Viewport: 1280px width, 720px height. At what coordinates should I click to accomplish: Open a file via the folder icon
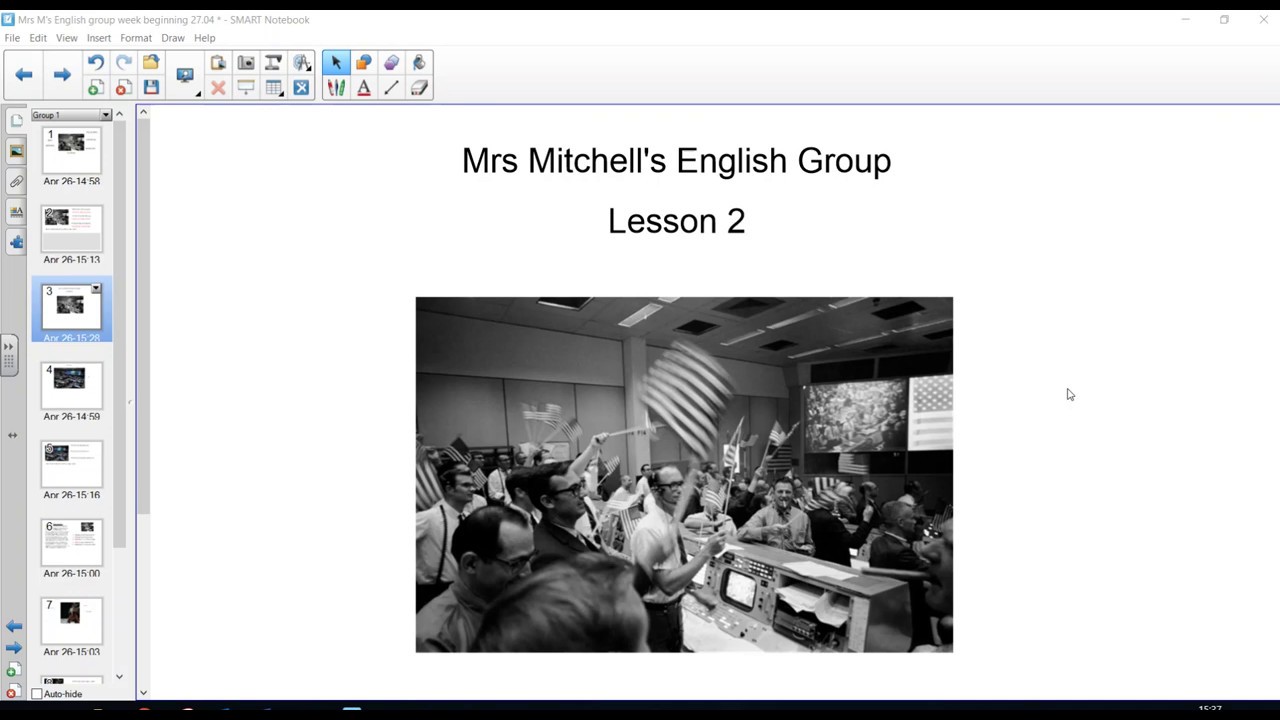click(151, 63)
